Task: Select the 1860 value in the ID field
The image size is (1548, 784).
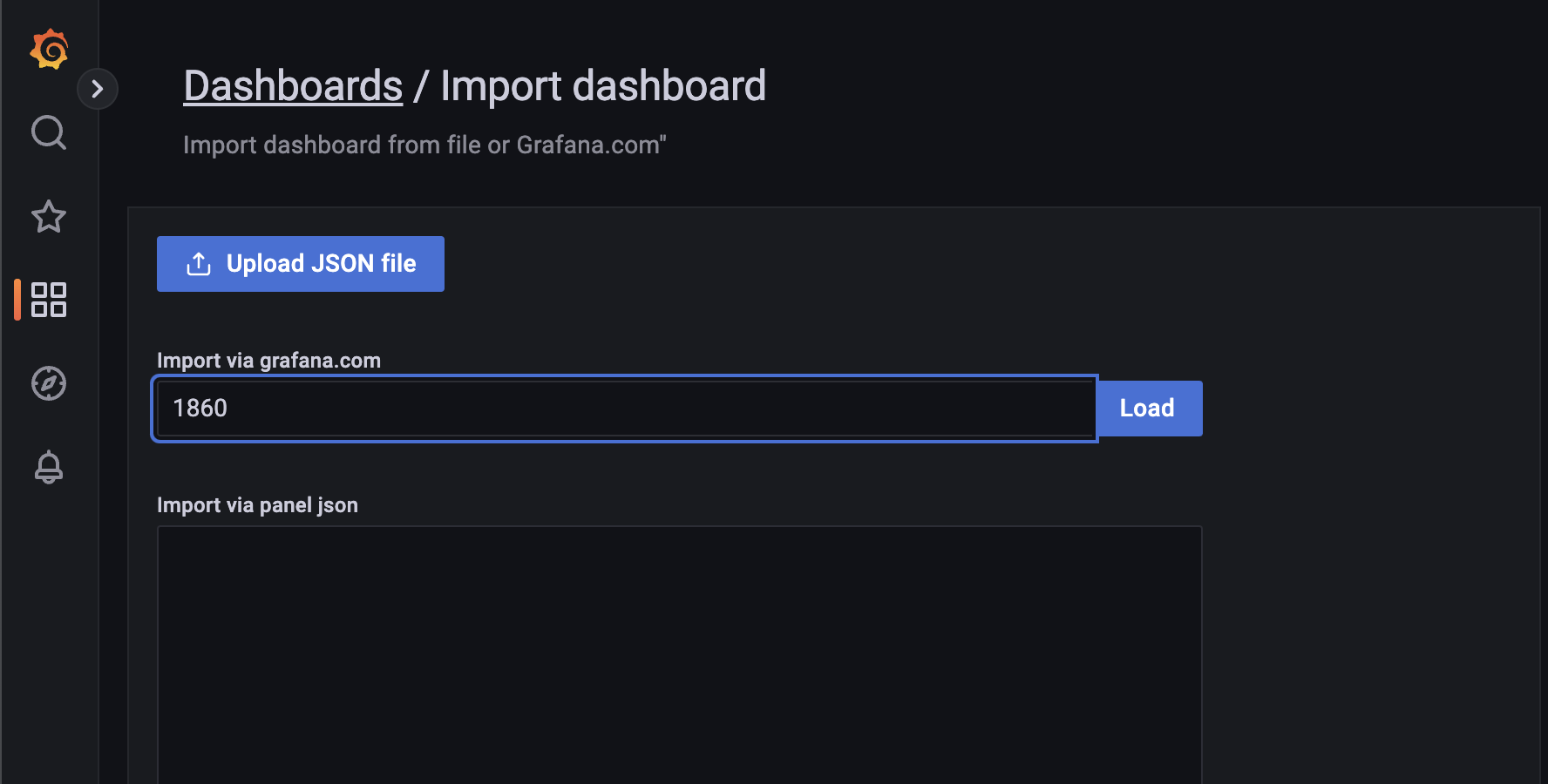Action: tap(200, 408)
